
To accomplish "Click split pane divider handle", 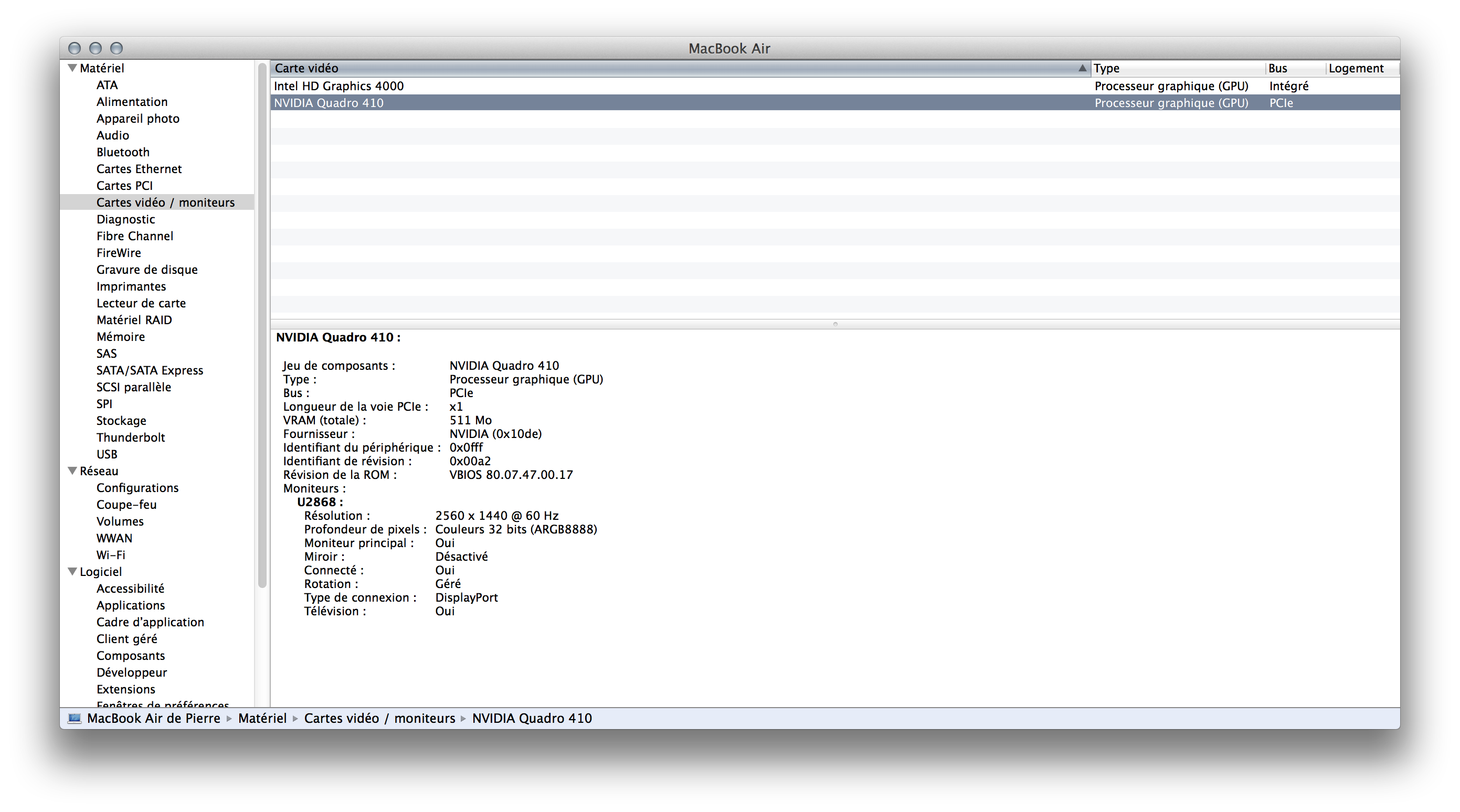I will click(x=835, y=324).
